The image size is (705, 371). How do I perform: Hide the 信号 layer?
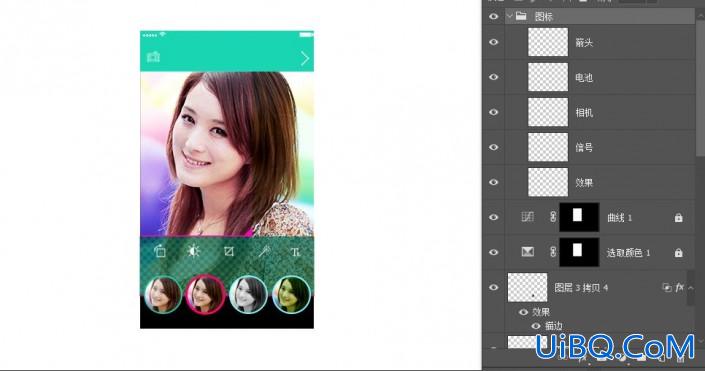coord(494,147)
